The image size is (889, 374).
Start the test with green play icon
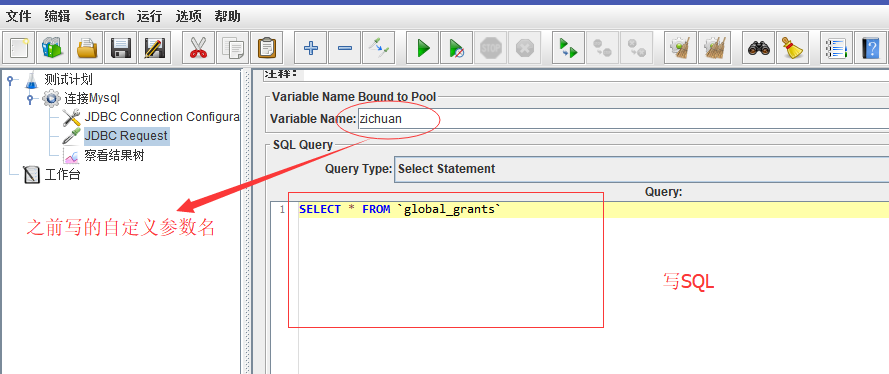tap(423, 48)
